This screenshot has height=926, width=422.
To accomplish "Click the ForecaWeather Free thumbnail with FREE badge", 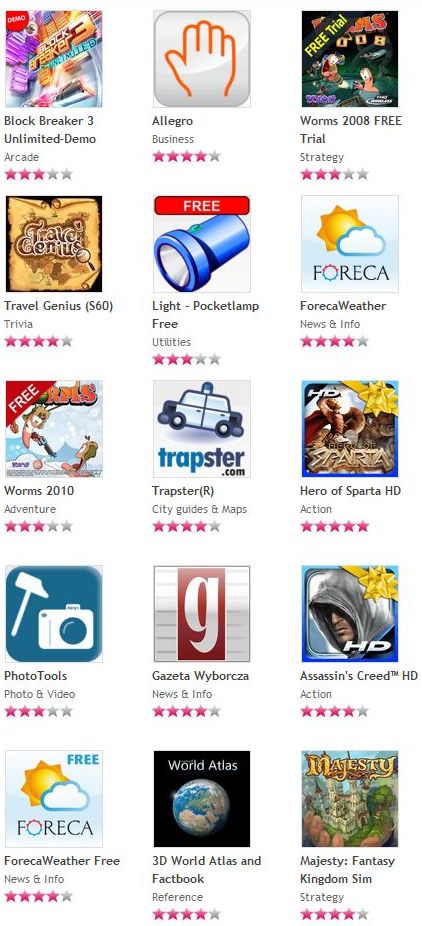I will [54, 799].
